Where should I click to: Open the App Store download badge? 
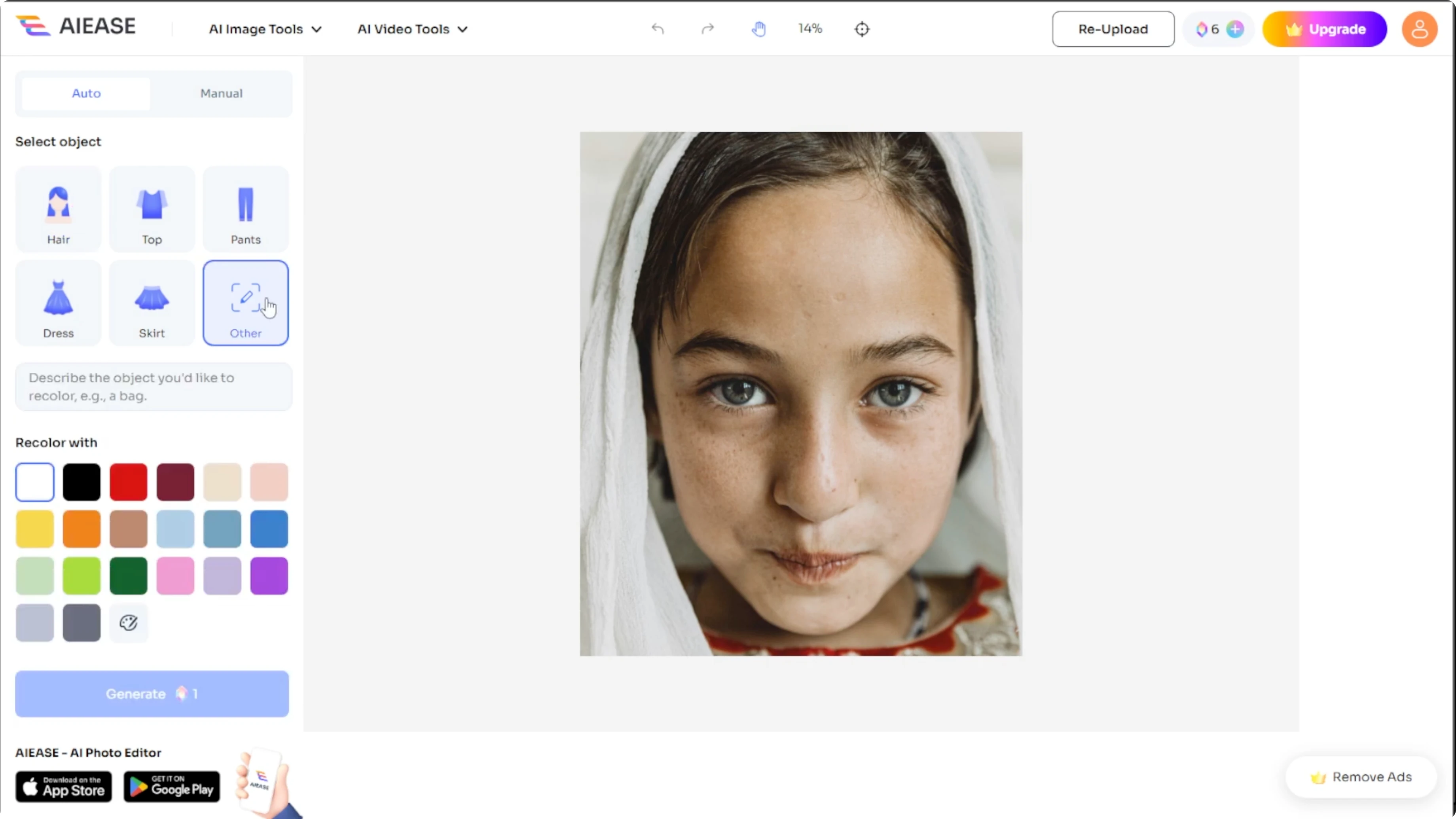coord(64,786)
